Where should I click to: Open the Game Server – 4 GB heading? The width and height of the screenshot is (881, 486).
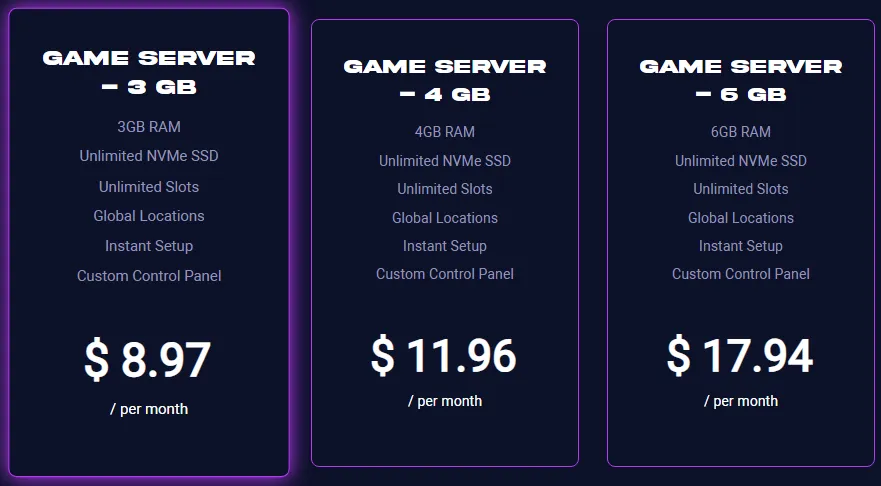tap(445, 80)
